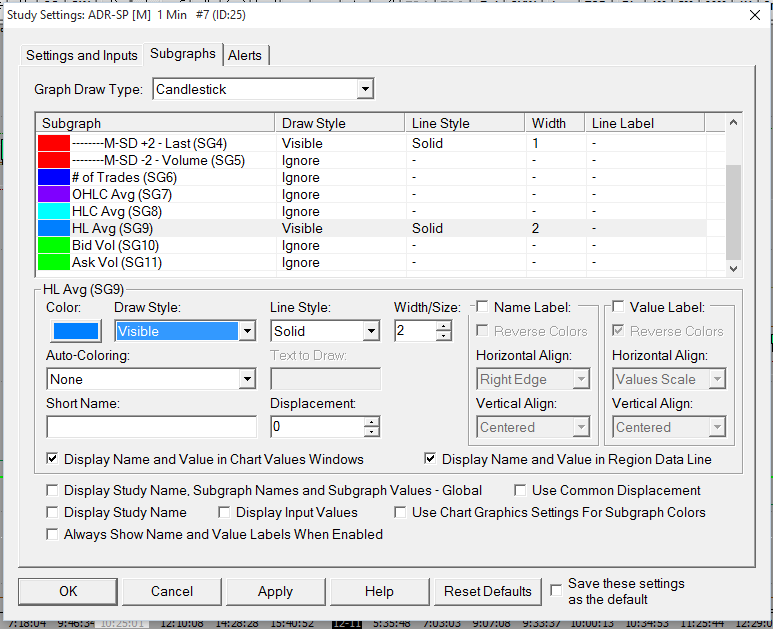Toggle Display Study Name checkbox
This screenshot has height=629, width=773.
pos(52,512)
